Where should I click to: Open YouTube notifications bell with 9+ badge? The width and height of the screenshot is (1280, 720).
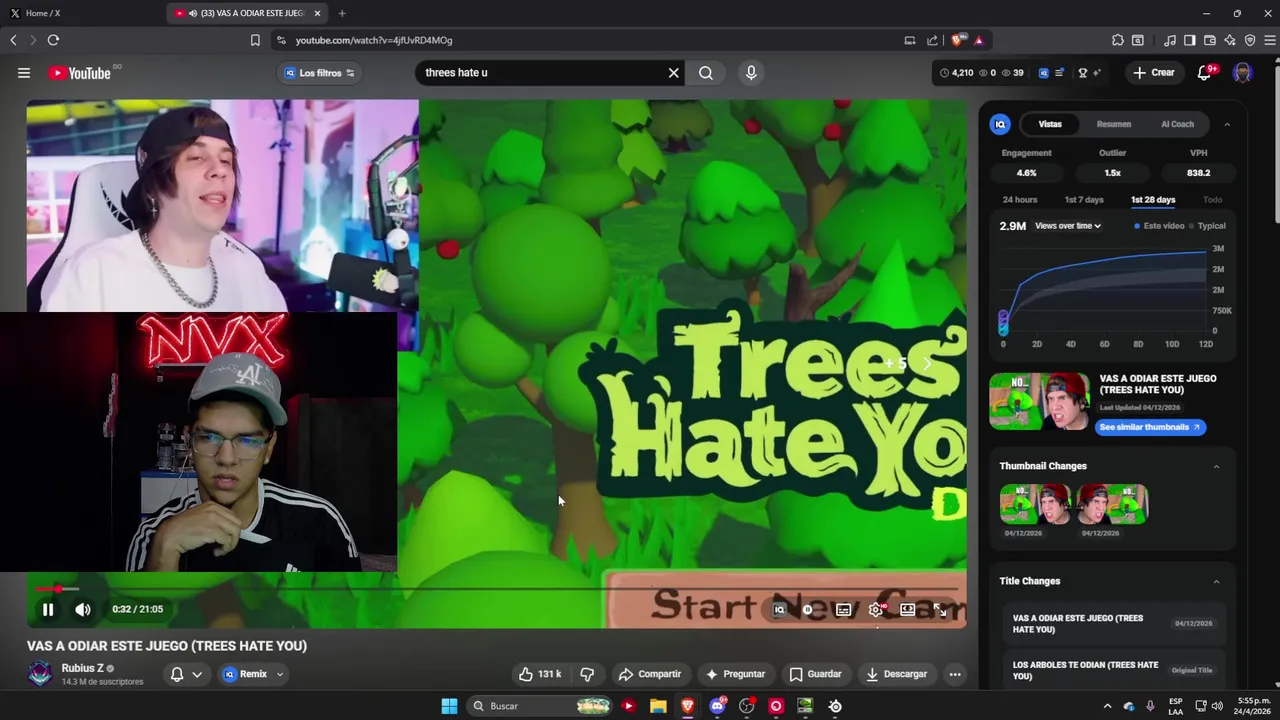[x=1205, y=73]
